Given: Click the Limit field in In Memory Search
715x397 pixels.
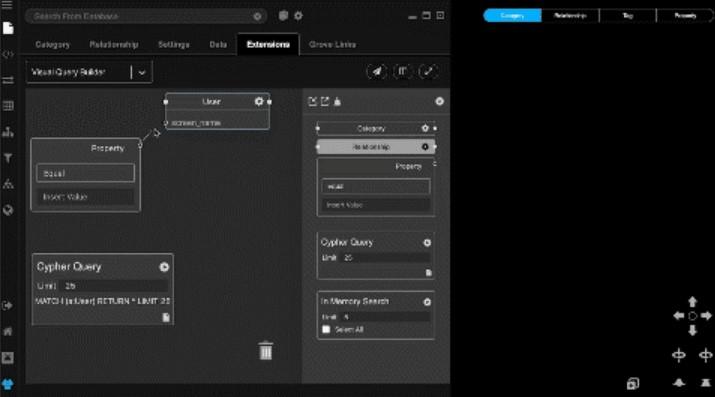Looking at the screenshot, I should 385,317.
